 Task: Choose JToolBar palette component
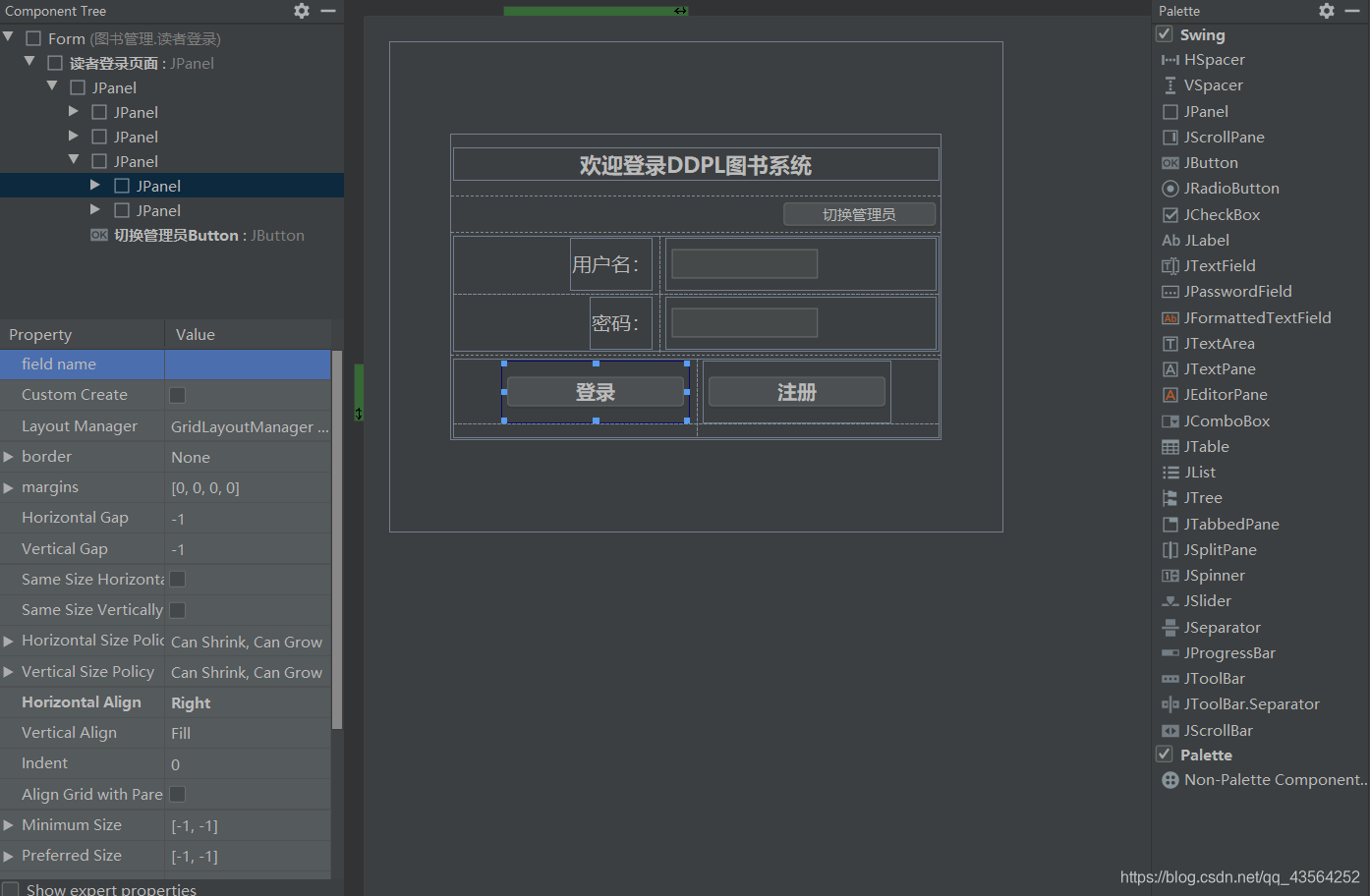[1204, 679]
